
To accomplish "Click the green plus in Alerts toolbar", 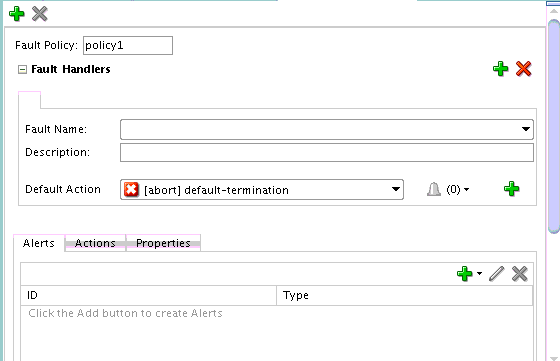I will coord(465,274).
